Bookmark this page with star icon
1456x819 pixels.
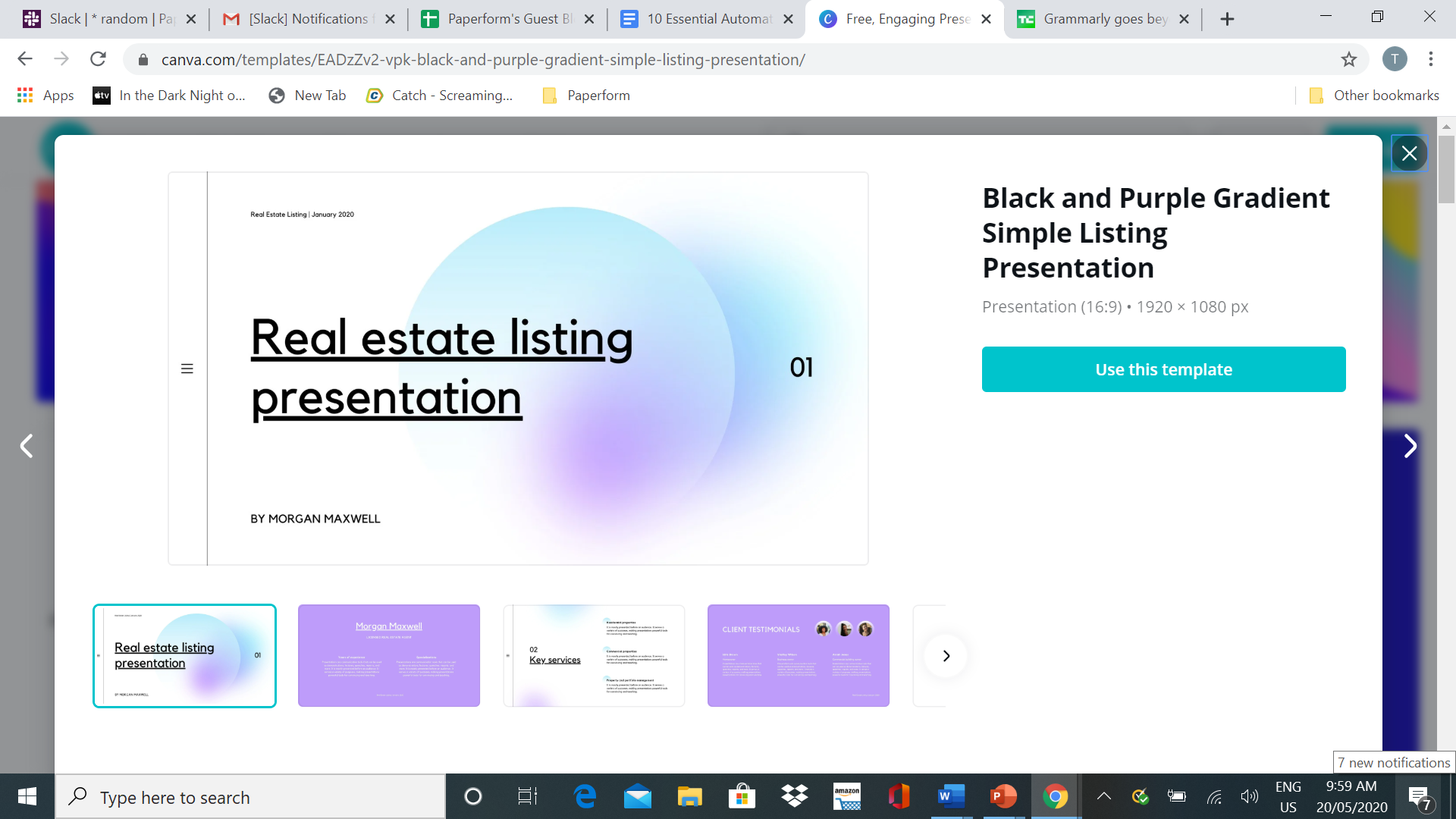click(1348, 59)
